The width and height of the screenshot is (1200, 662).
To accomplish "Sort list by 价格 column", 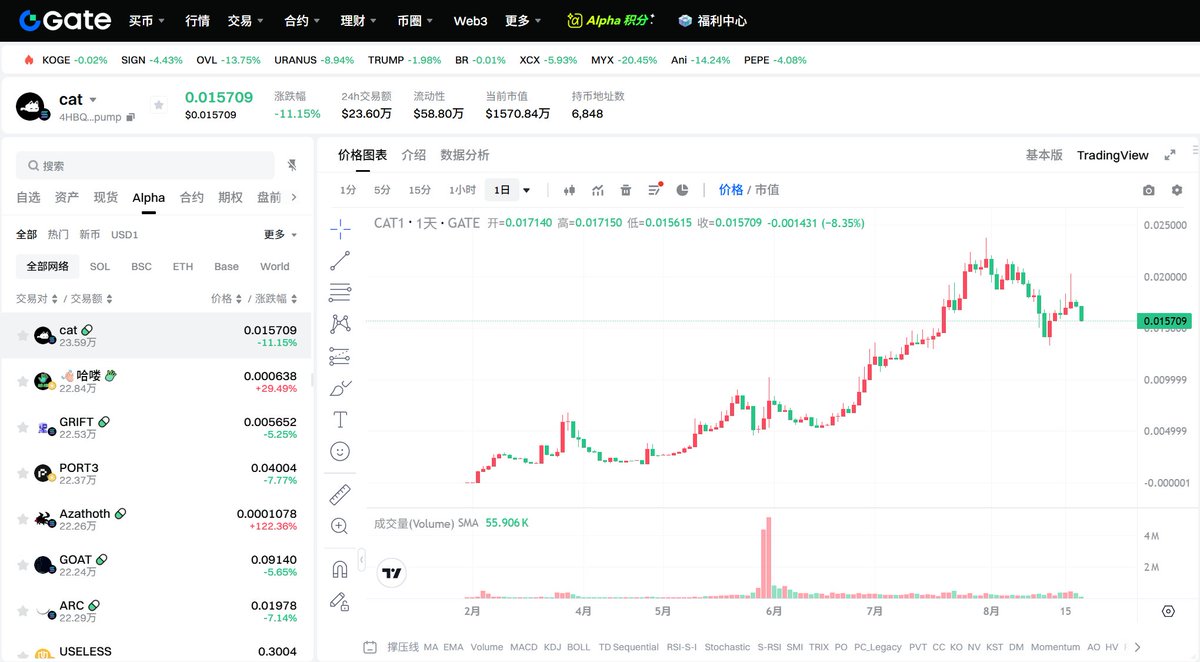I will 226,299.
